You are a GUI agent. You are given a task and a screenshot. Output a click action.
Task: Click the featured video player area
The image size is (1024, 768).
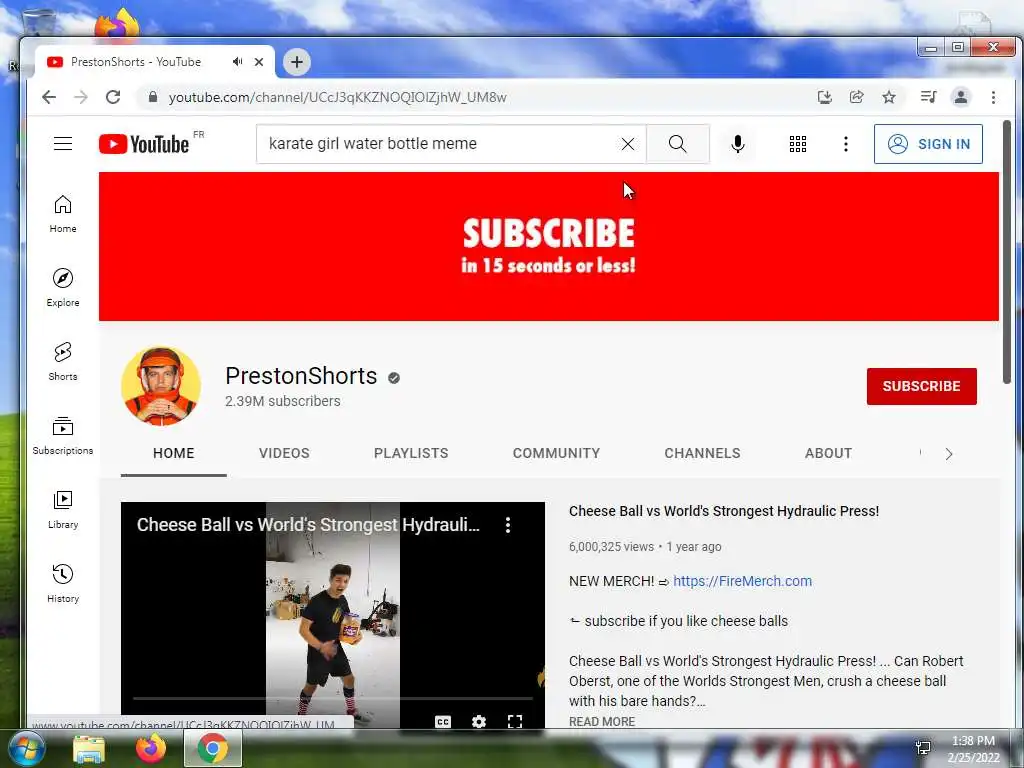point(333,614)
